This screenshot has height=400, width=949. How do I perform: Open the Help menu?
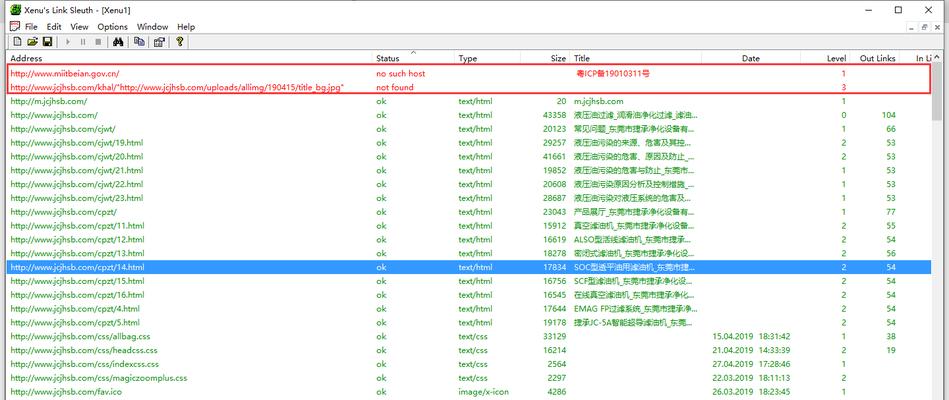point(186,27)
